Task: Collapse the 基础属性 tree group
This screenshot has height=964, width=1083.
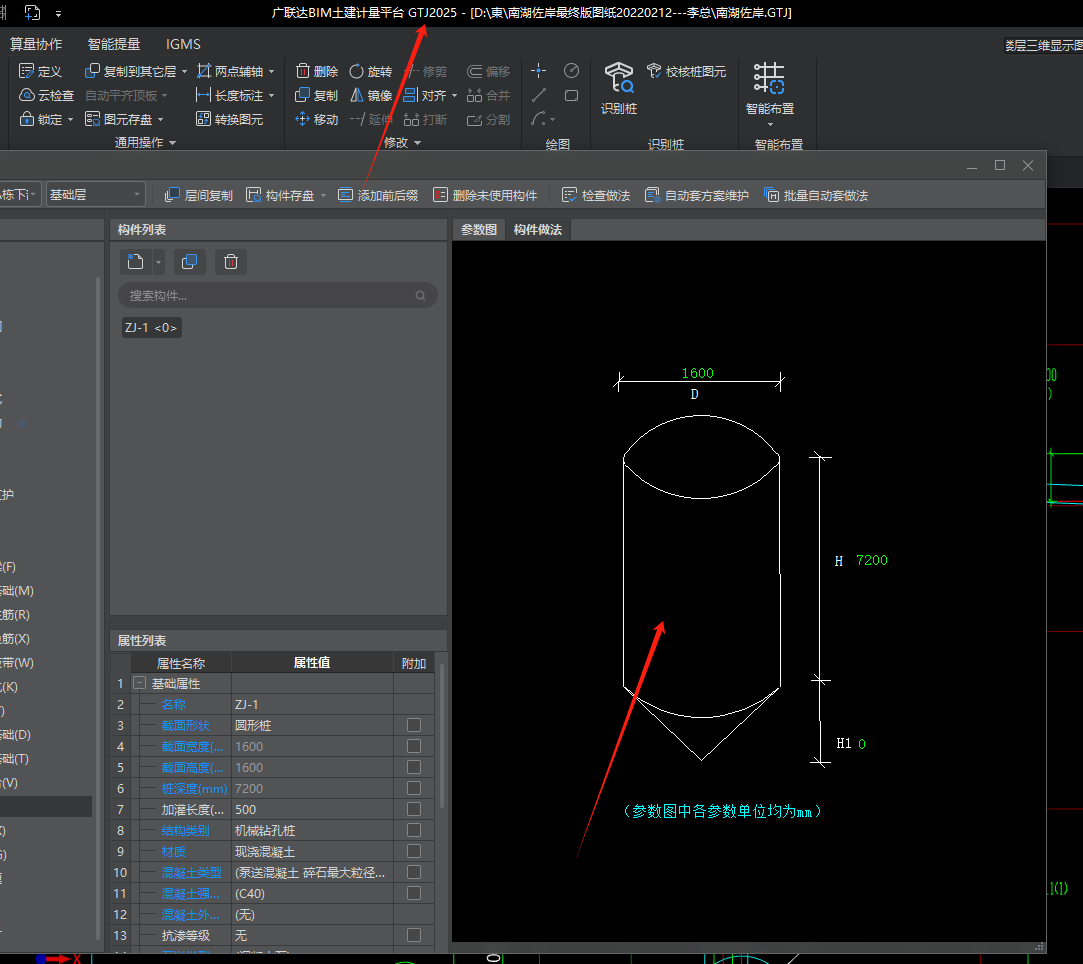Action: coord(140,683)
